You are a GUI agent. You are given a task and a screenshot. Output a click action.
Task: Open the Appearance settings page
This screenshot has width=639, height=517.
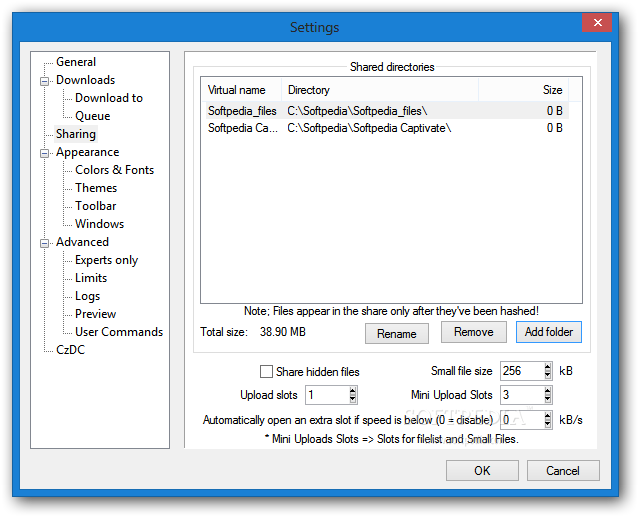pos(88,152)
